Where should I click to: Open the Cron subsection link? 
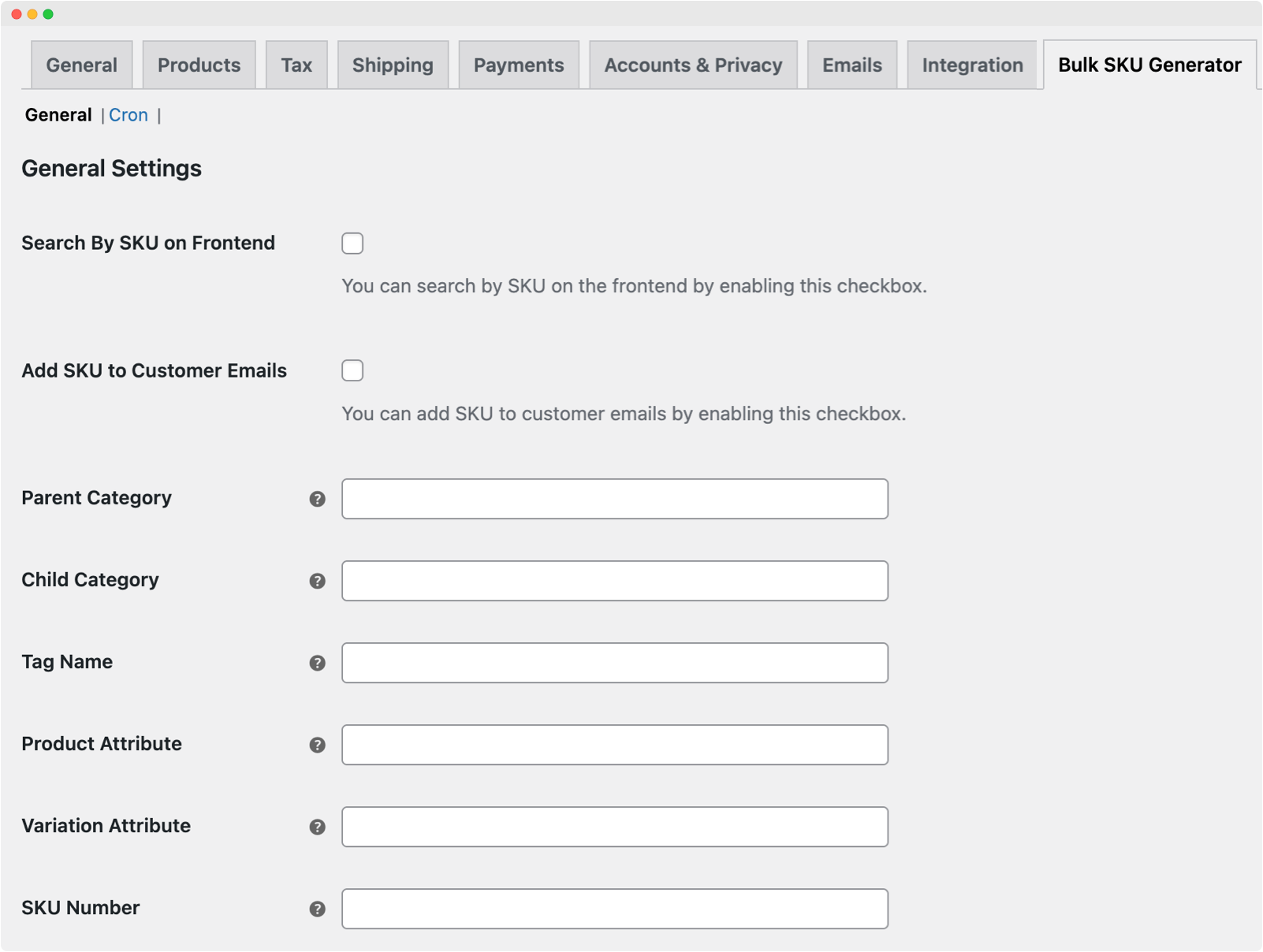(129, 115)
